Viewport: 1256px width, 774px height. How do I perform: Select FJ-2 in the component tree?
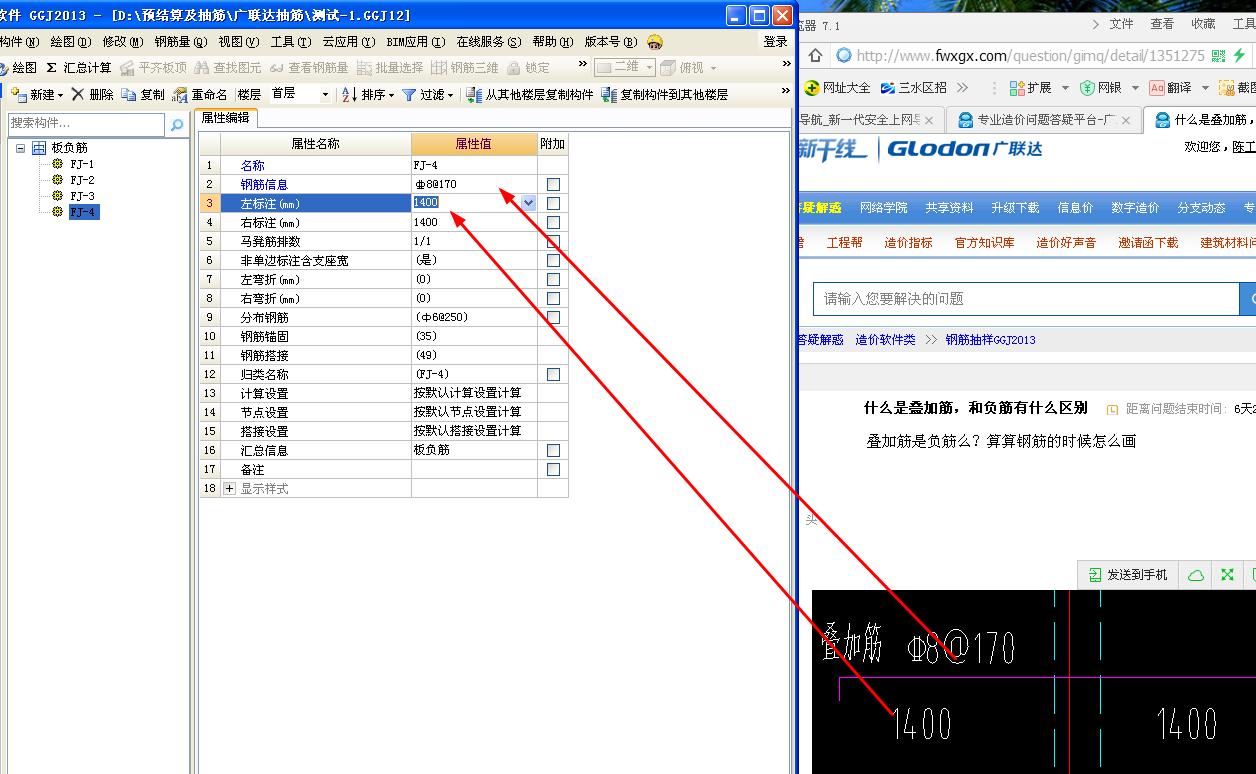tap(82, 180)
